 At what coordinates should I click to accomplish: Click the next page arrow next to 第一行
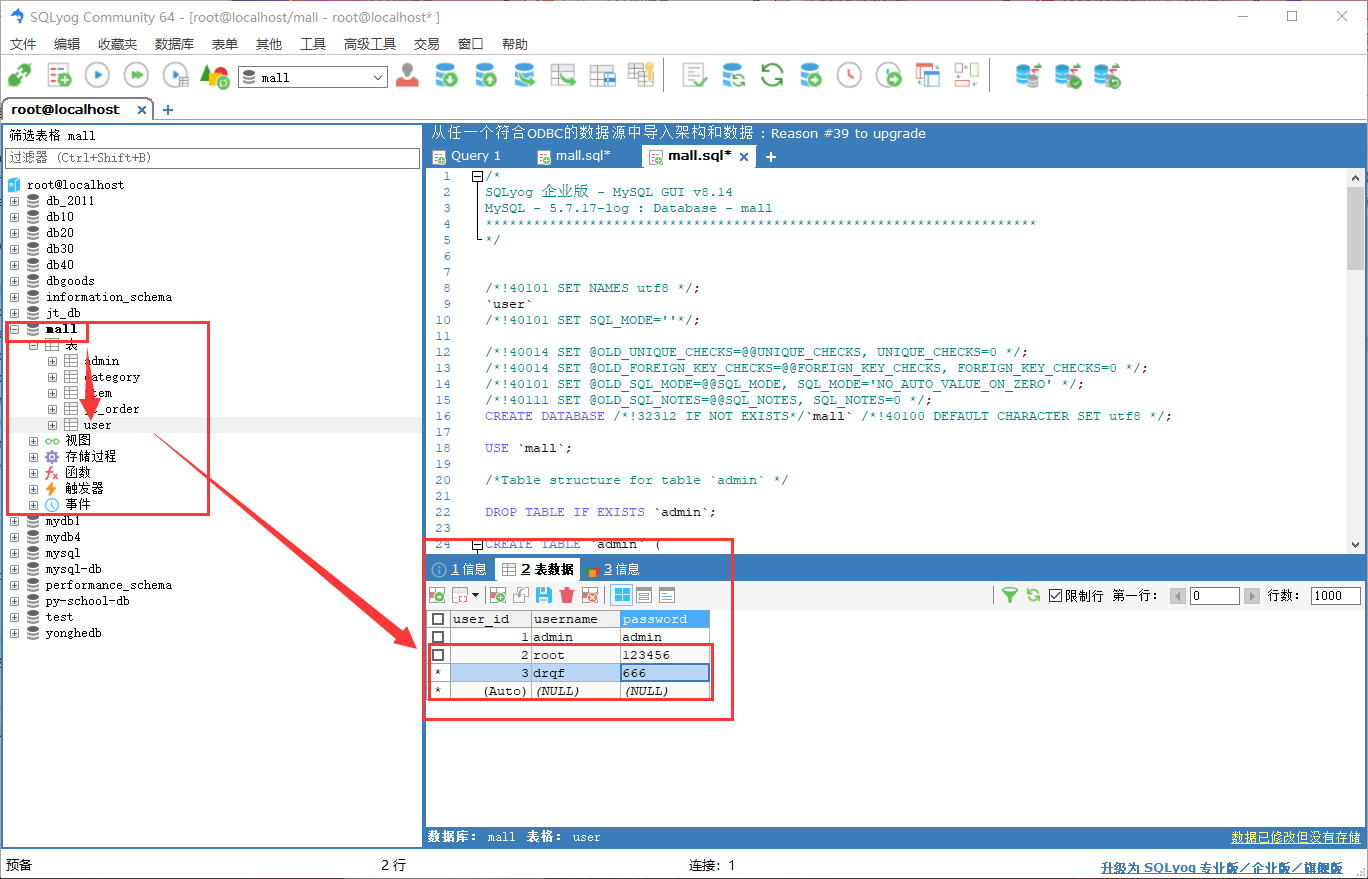[1250, 596]
